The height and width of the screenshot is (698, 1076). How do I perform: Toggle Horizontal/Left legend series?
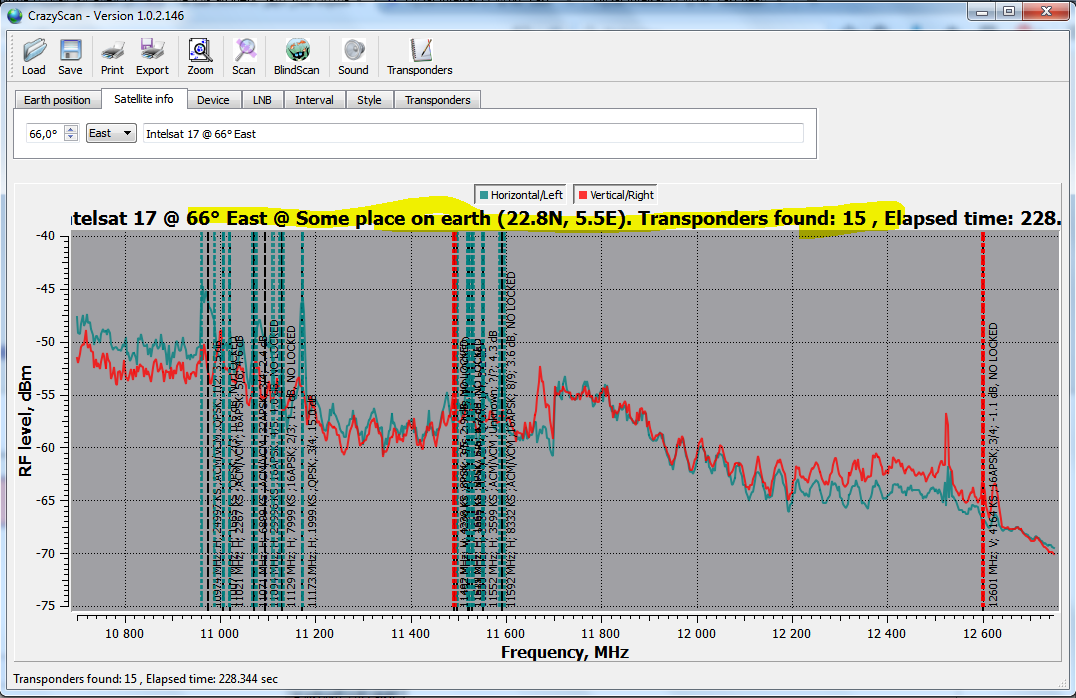point(520,195)
